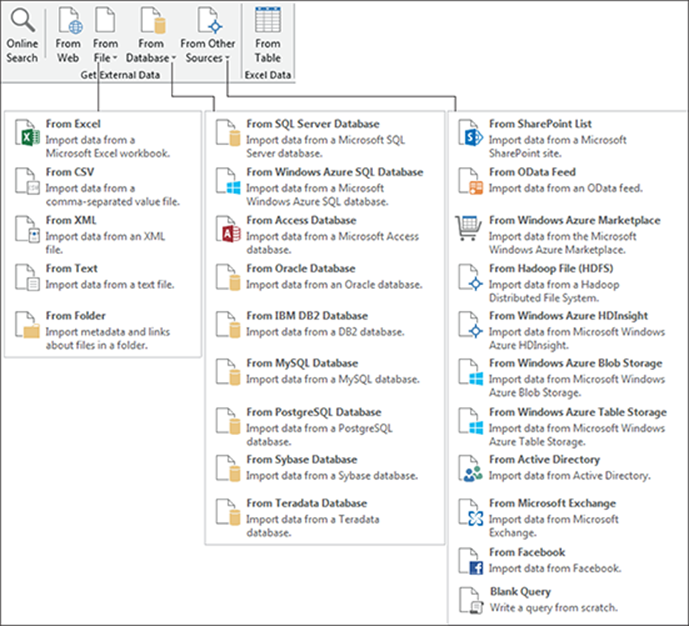
Task: Click the From Folder icon
Action: point(28,325)
